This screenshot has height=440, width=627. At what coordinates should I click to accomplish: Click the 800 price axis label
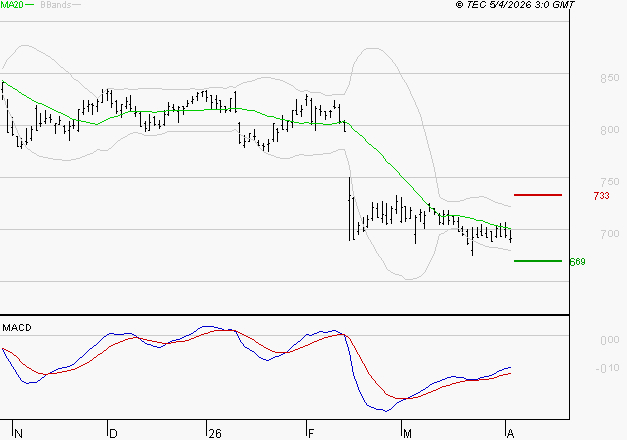[609, 130]
